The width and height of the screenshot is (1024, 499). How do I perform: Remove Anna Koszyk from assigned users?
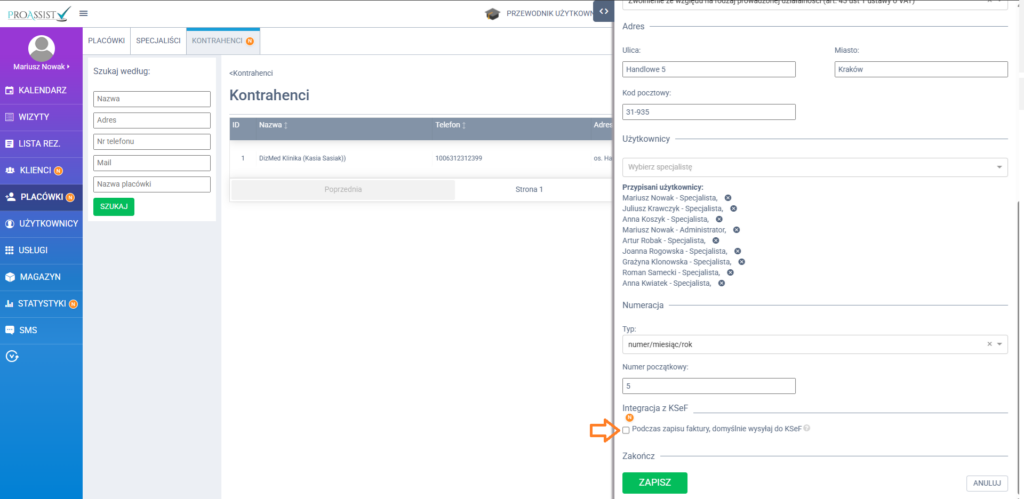pos(719,219)
